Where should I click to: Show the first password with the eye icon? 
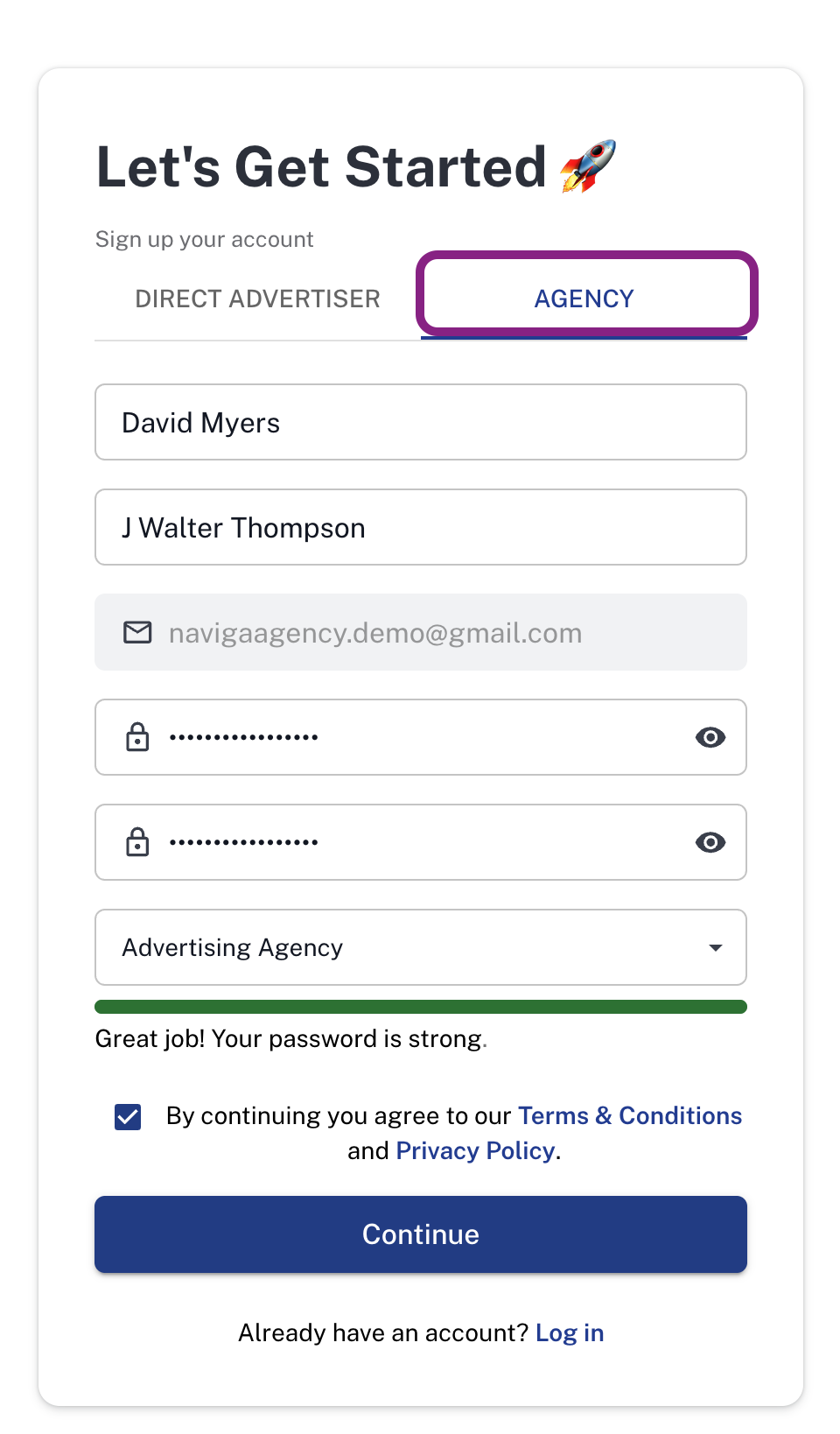click(x=710, y=737)
